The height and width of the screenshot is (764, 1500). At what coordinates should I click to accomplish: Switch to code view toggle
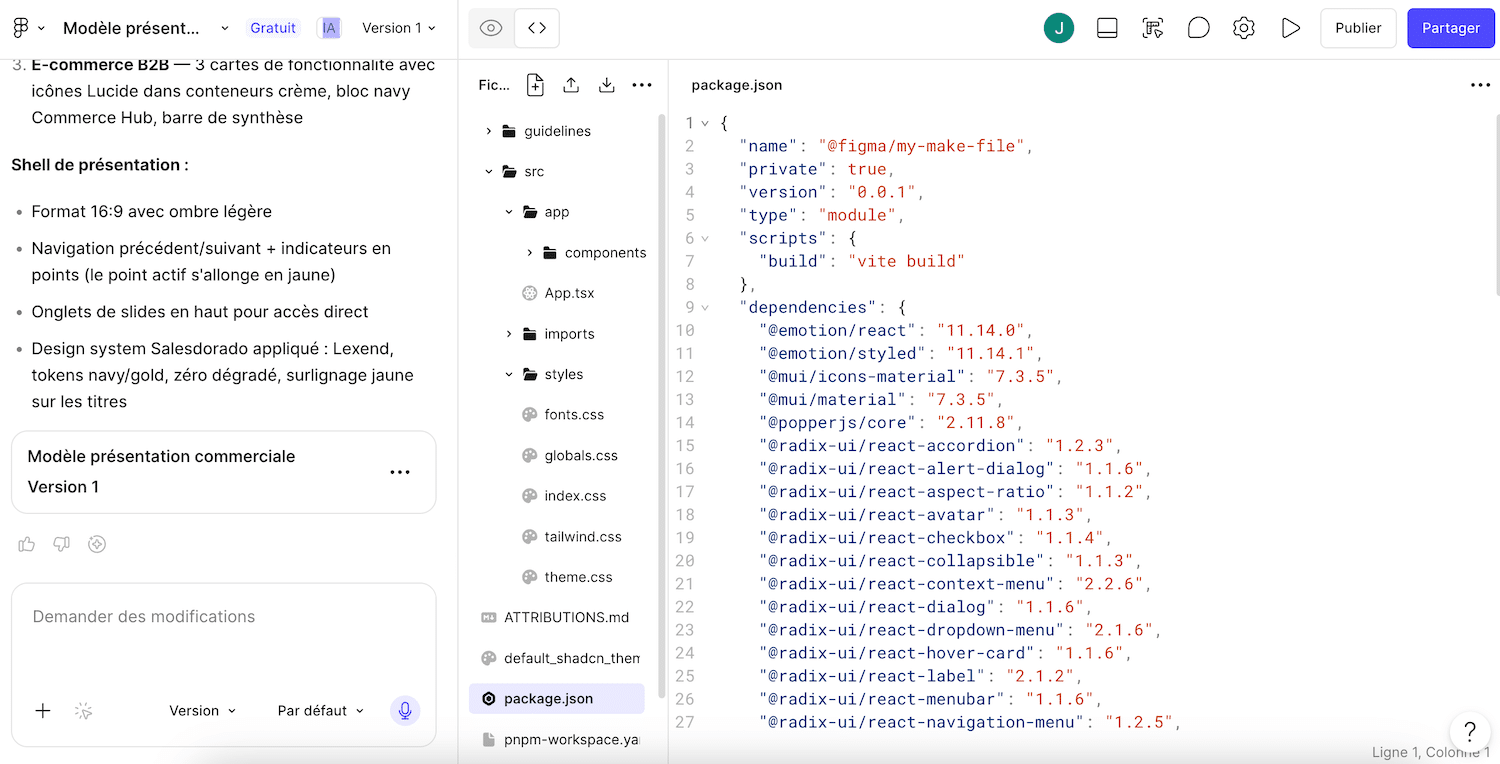pos(537,28)
